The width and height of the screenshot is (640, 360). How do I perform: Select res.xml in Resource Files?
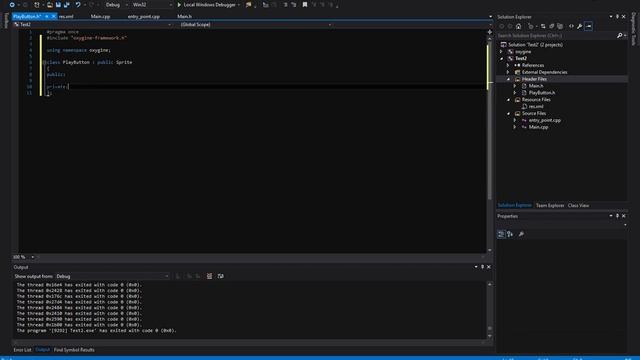(x=536, y=107)
